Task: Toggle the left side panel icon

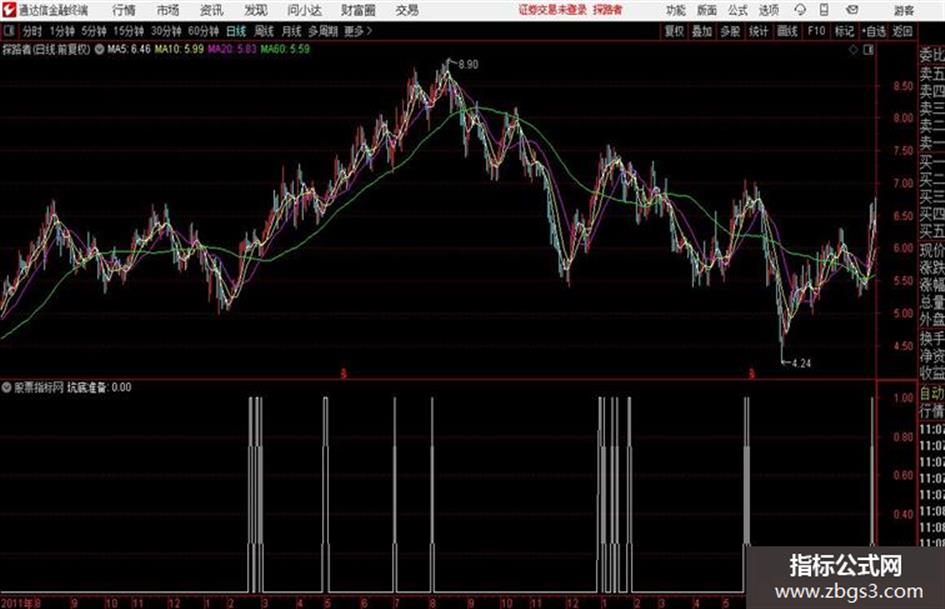Action: pos(8,31)
